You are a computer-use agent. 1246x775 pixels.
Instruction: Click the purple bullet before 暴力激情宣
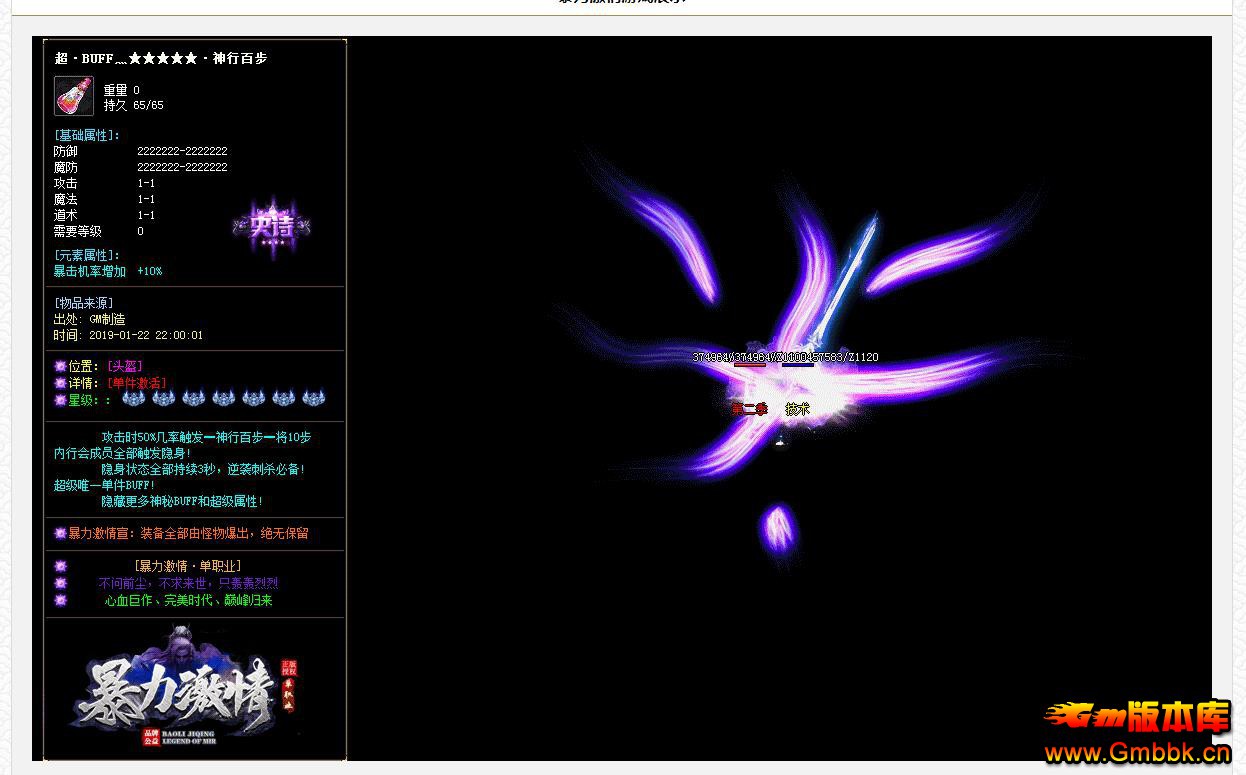pos(60,534)
